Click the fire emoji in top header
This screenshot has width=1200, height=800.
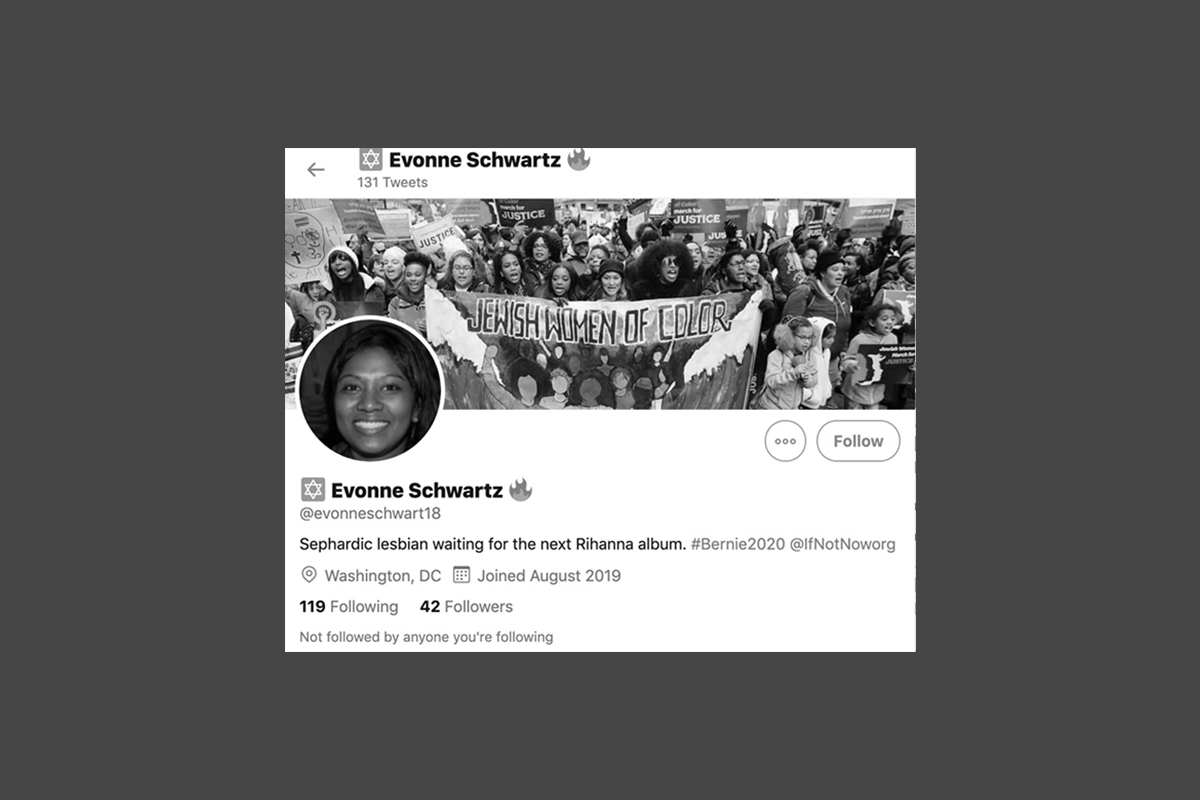click(578, 159)
